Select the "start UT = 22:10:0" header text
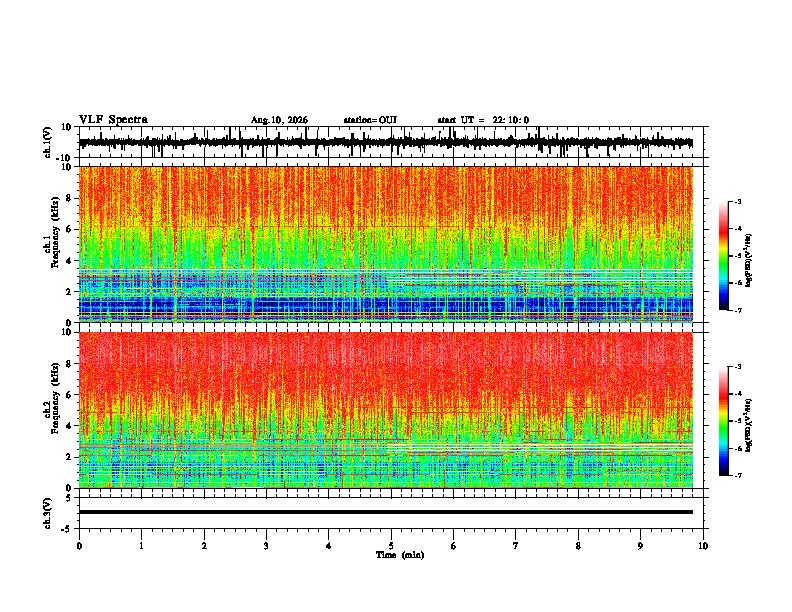This screenshot has width=792, height=612. click(x=483, y=120)
